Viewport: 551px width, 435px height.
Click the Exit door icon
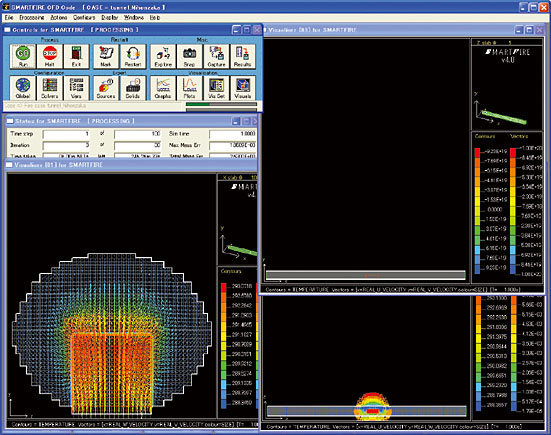(x=76, y=56)
